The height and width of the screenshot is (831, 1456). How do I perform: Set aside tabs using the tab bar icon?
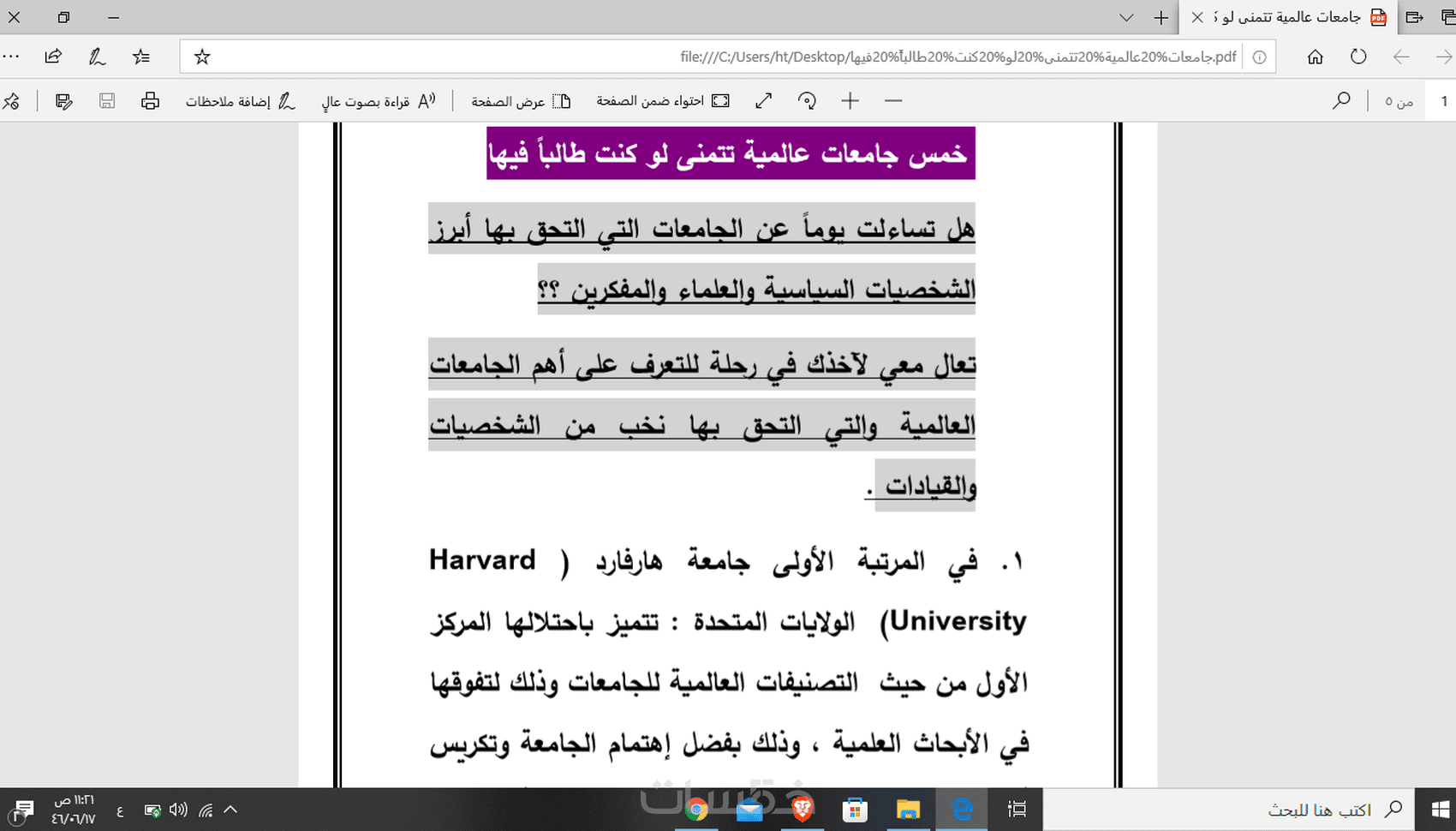(1414, 17)
